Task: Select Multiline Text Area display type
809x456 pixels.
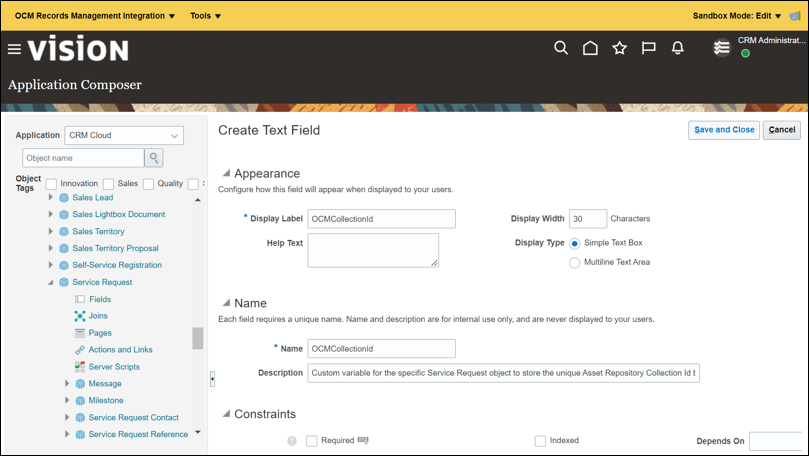Action: click(x=574, y=263)
